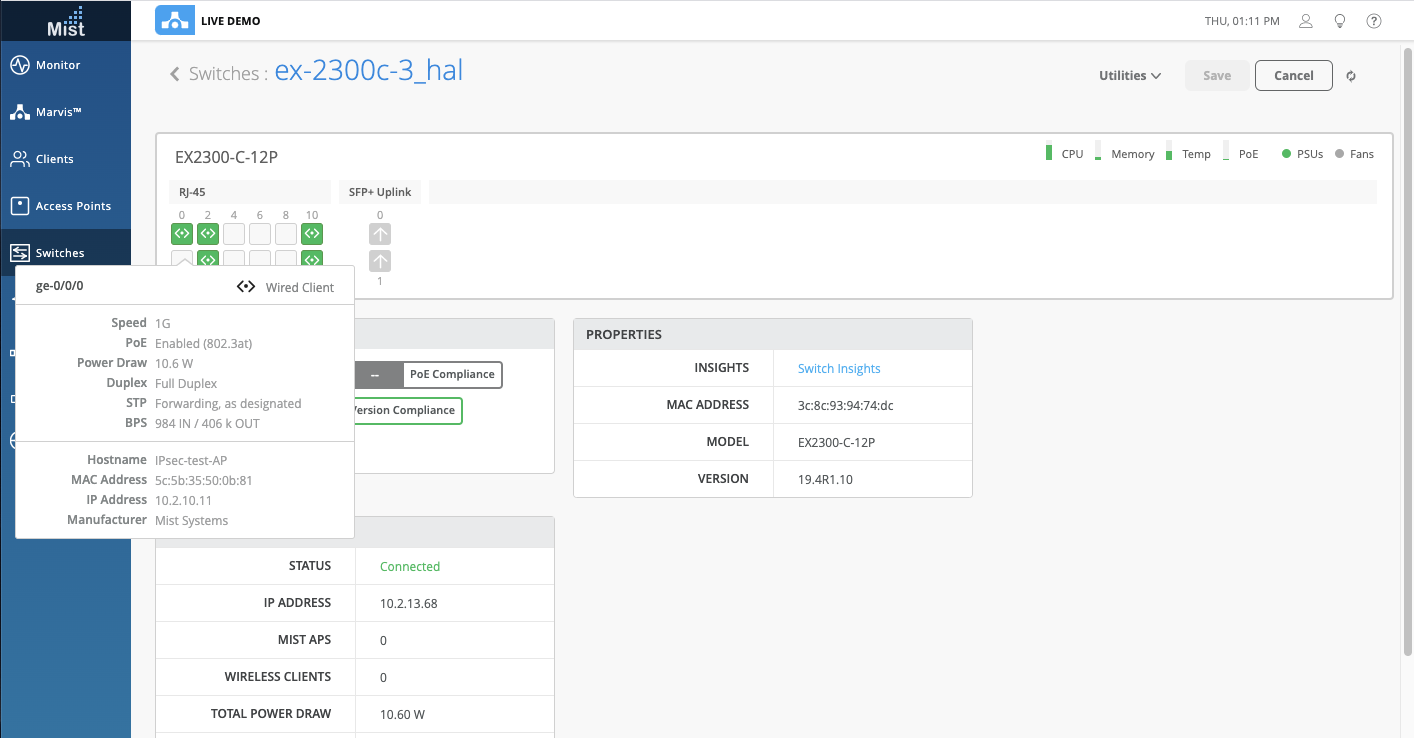Image resolution: width=1414 pixels, height=738 pixels.
Task: Click the switch name ex-2300c-3_hal
Action: (369, 71)
